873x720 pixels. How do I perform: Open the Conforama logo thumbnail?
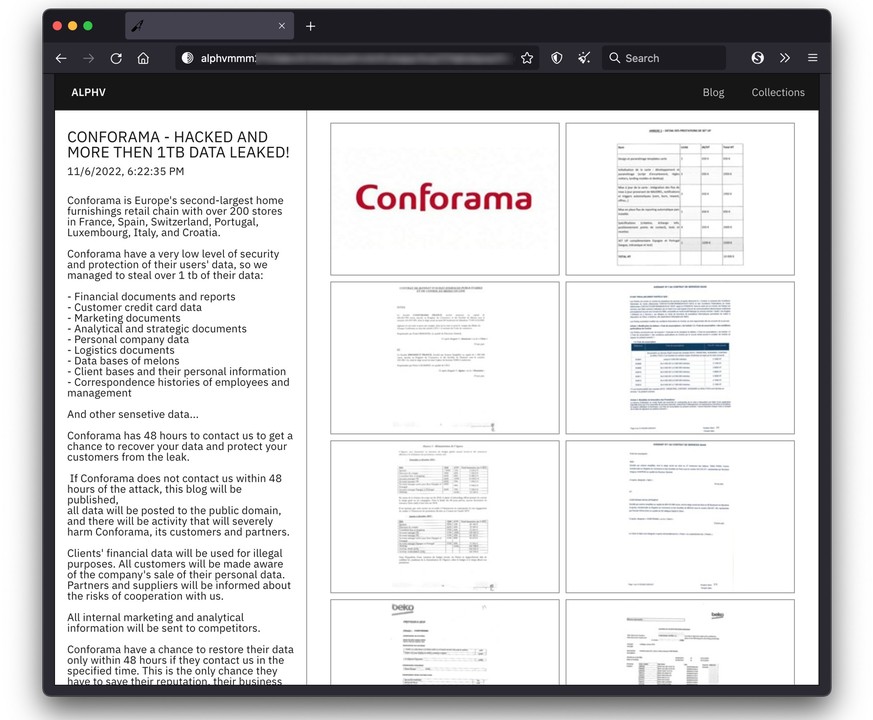point(445,199)
